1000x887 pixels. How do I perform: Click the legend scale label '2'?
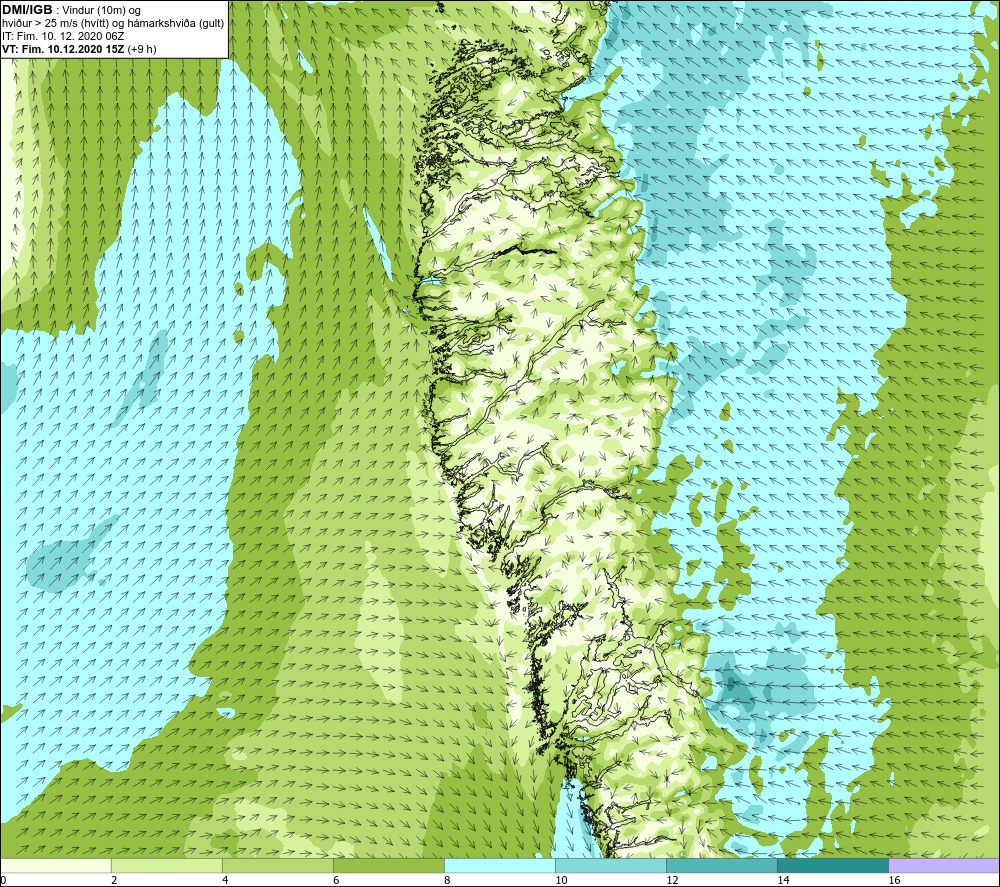coord(114,880)
